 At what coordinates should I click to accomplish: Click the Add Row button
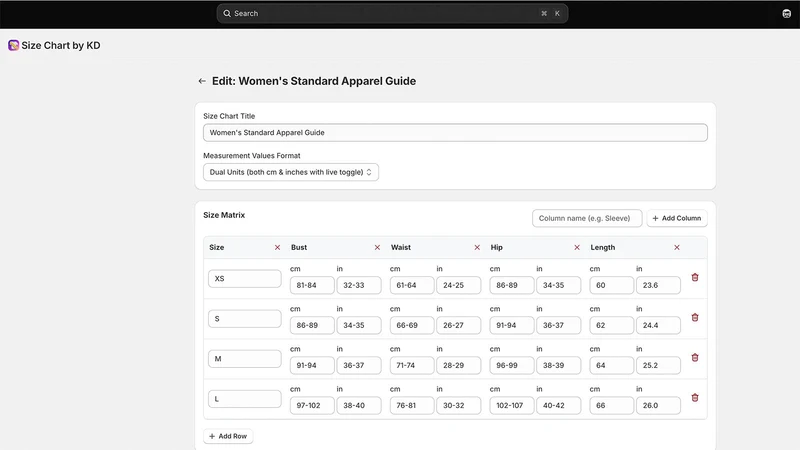tap(228, 436)
